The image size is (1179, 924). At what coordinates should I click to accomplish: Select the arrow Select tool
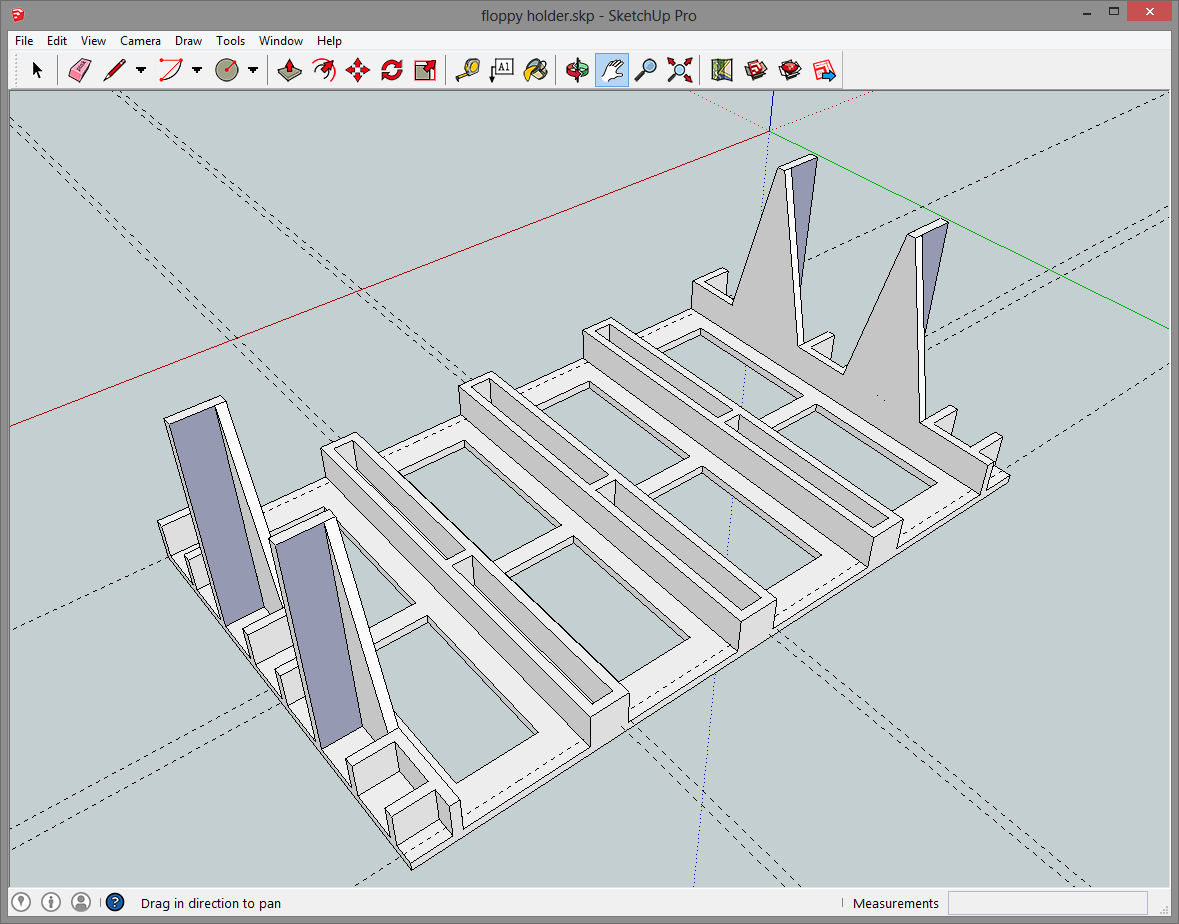coord(38,70)
